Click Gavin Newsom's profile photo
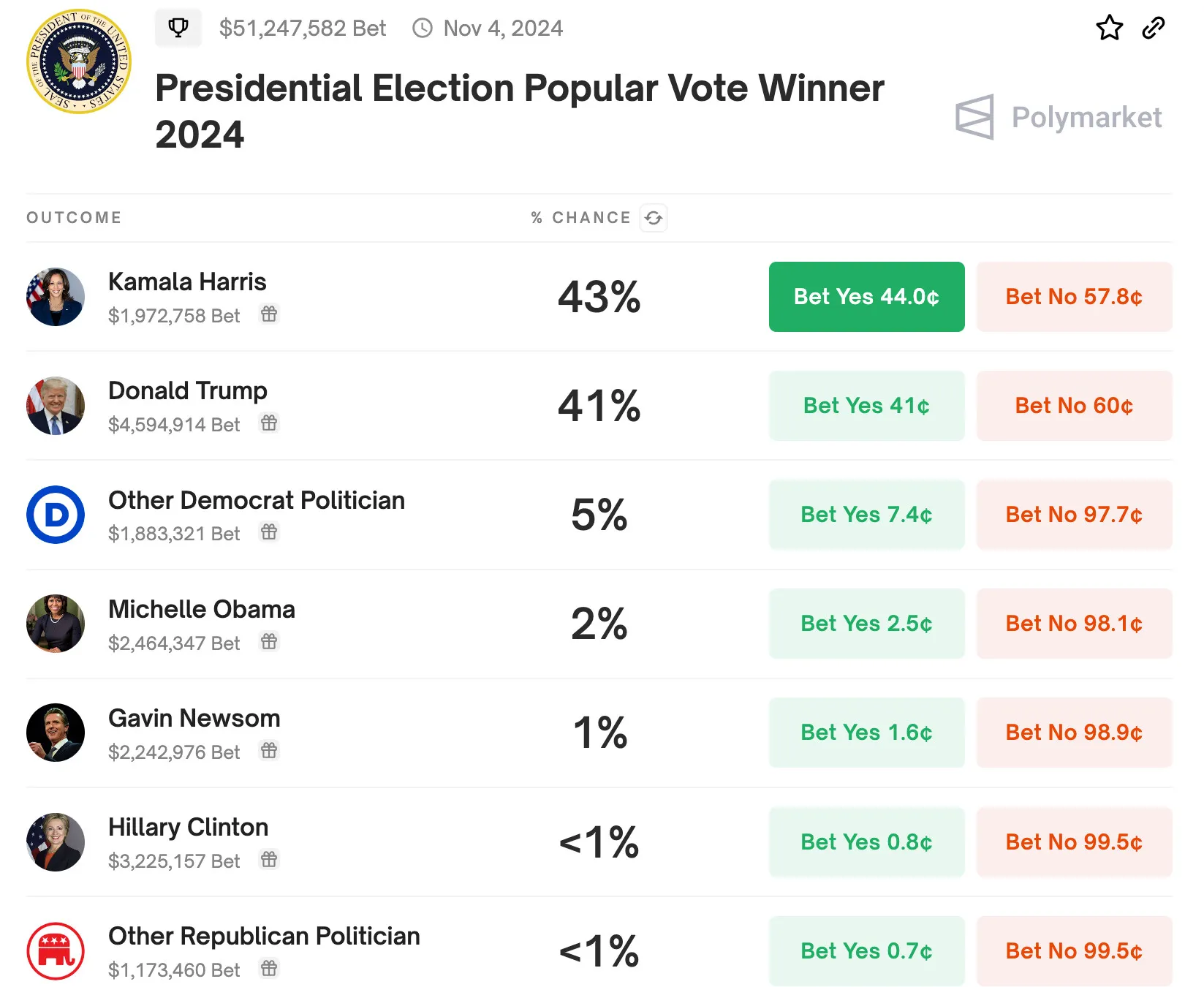This screenshot has width=1204, height=987. tap(56, 733)
